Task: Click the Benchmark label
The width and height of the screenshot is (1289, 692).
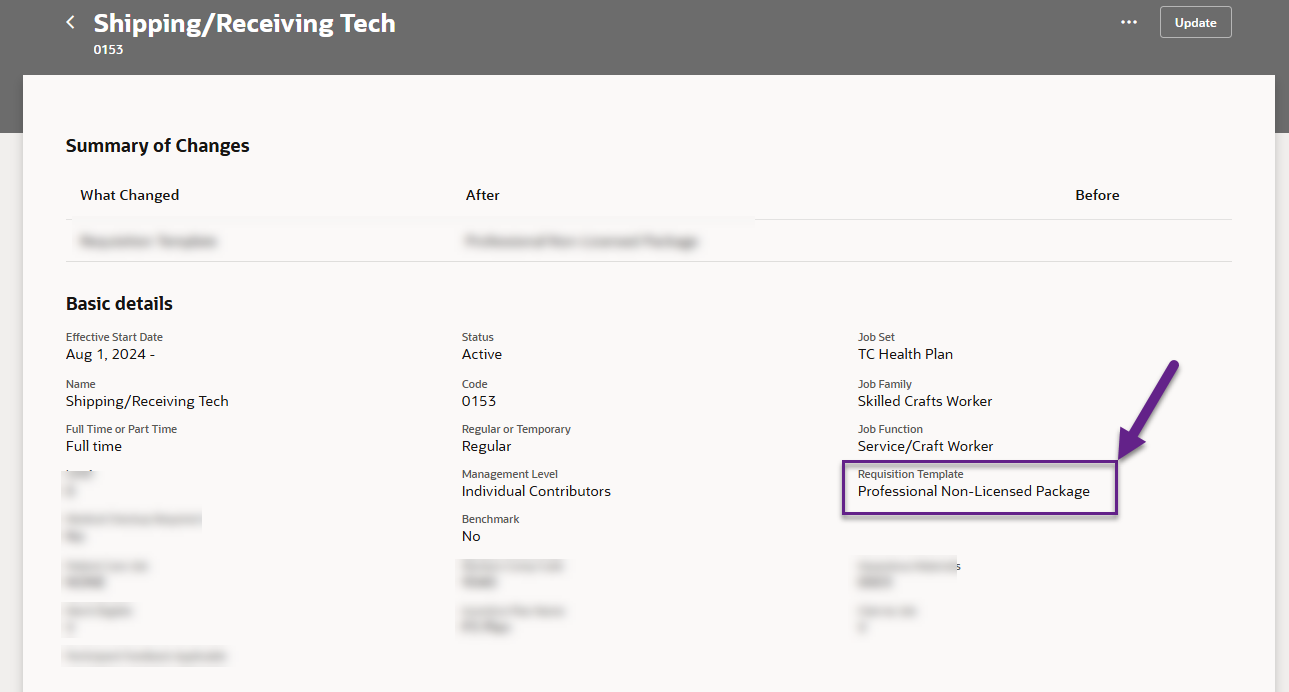Action: [490, 519]
